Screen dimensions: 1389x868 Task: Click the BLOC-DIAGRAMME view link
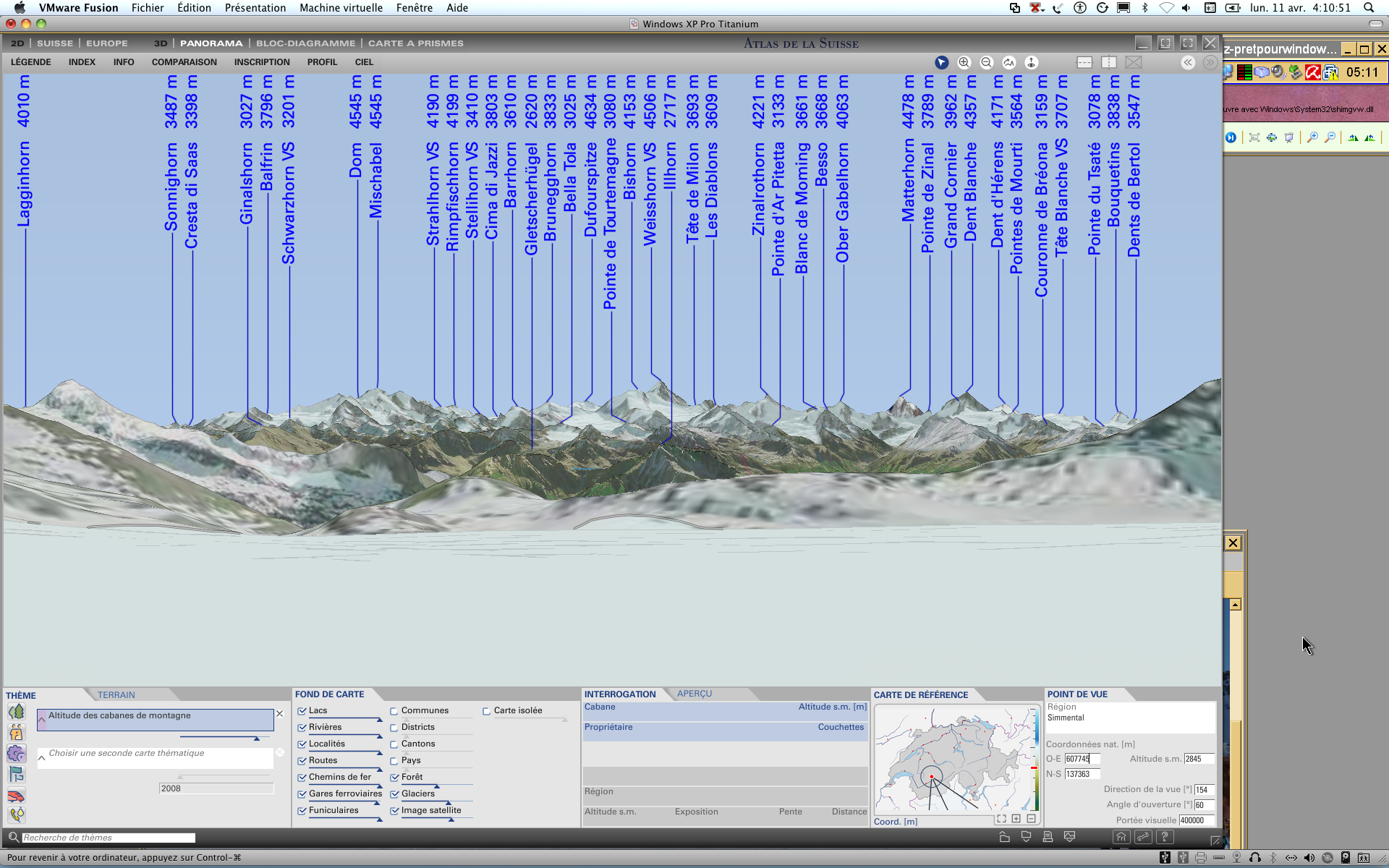coord(305,43)
